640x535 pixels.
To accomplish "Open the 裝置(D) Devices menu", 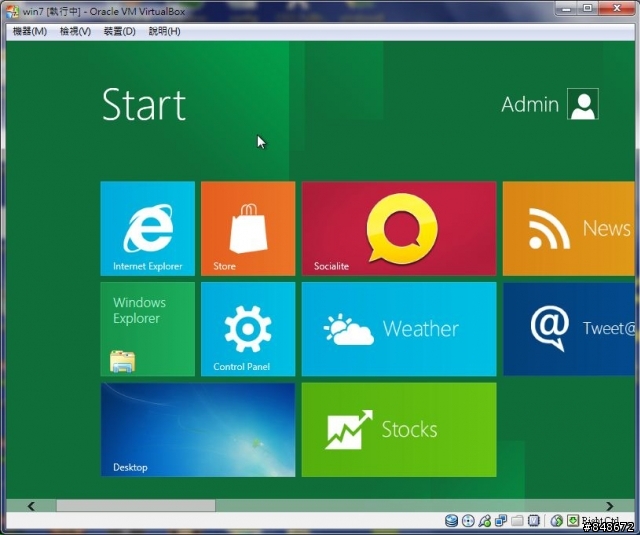I will click(119, 31).
